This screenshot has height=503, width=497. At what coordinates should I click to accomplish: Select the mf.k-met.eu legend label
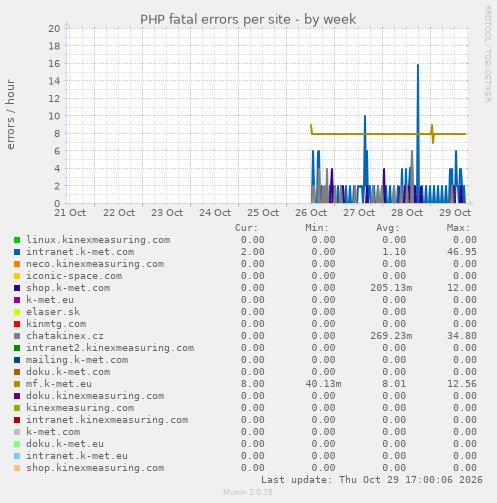point(59,384)
